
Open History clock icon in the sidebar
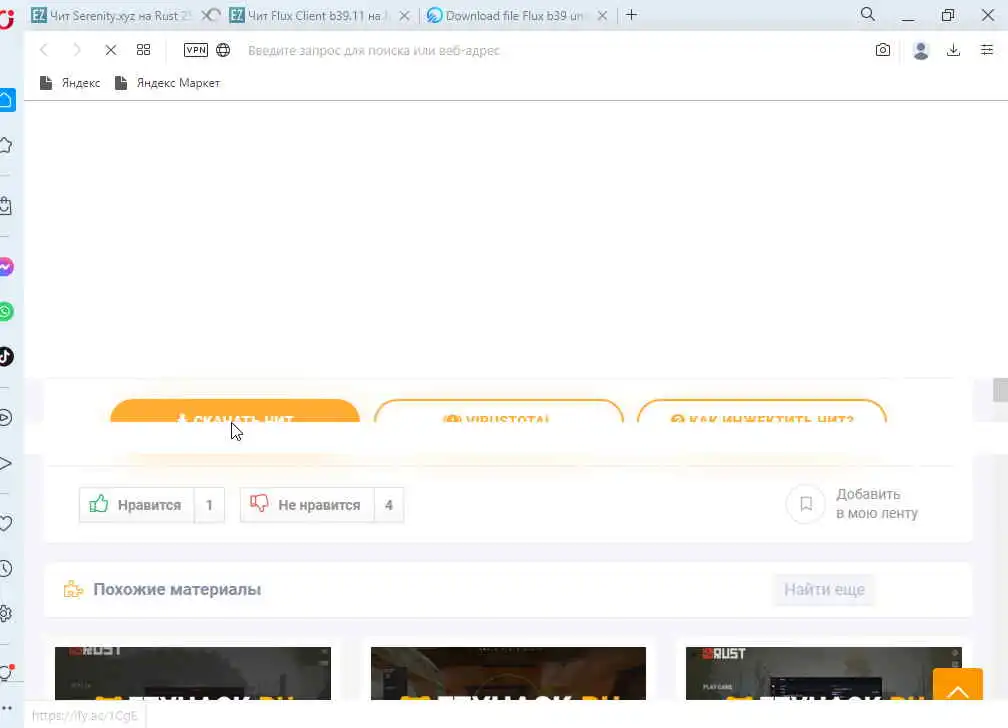(x=6, y=569)
